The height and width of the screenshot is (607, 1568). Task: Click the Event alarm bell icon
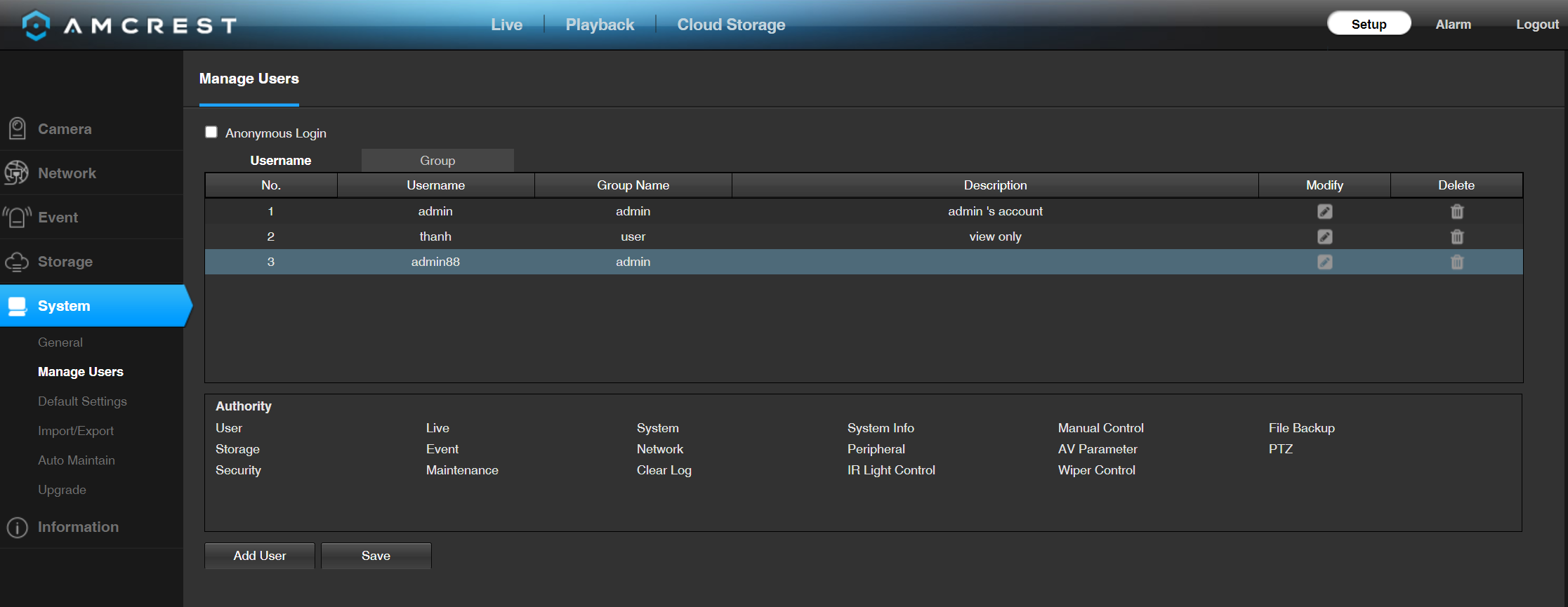[x=17, y=217]
